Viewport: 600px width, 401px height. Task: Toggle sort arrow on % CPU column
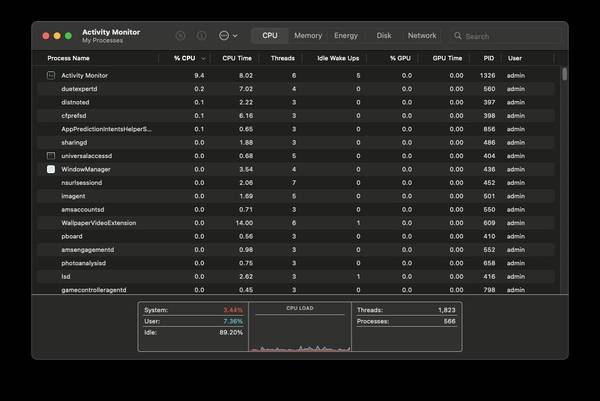pos(204,59)
